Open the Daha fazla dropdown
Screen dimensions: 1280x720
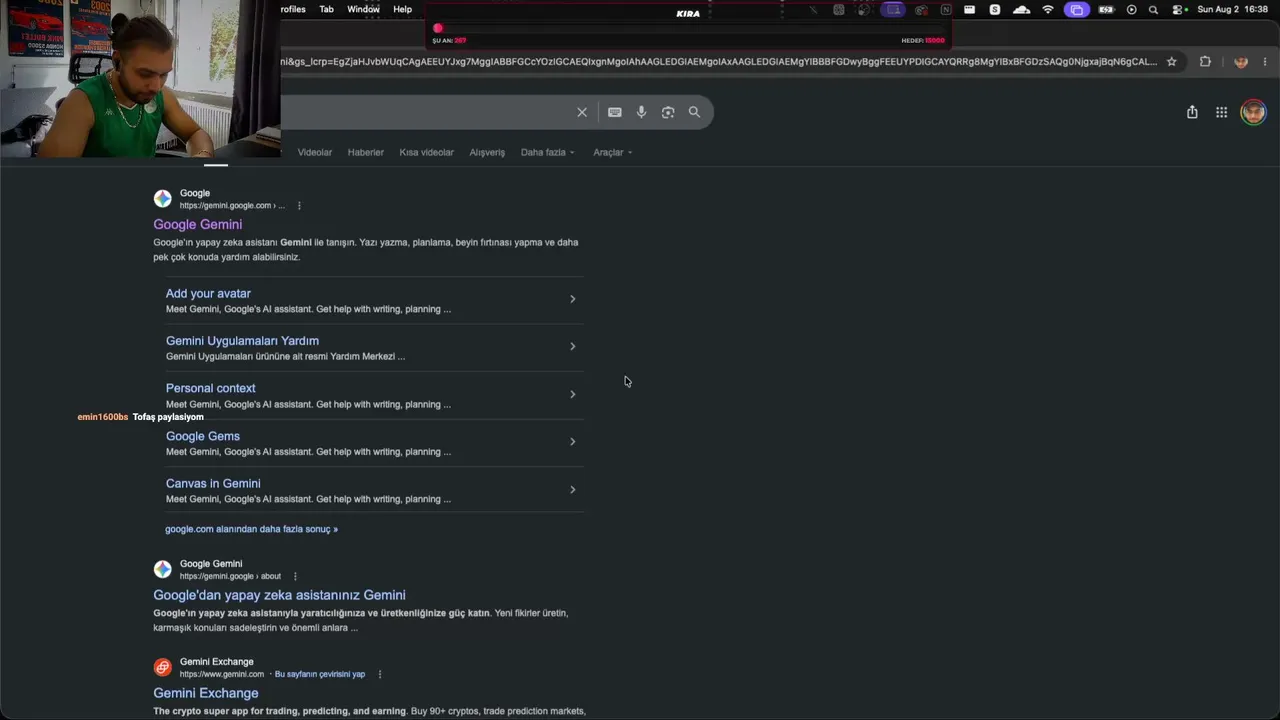(548, 152)
